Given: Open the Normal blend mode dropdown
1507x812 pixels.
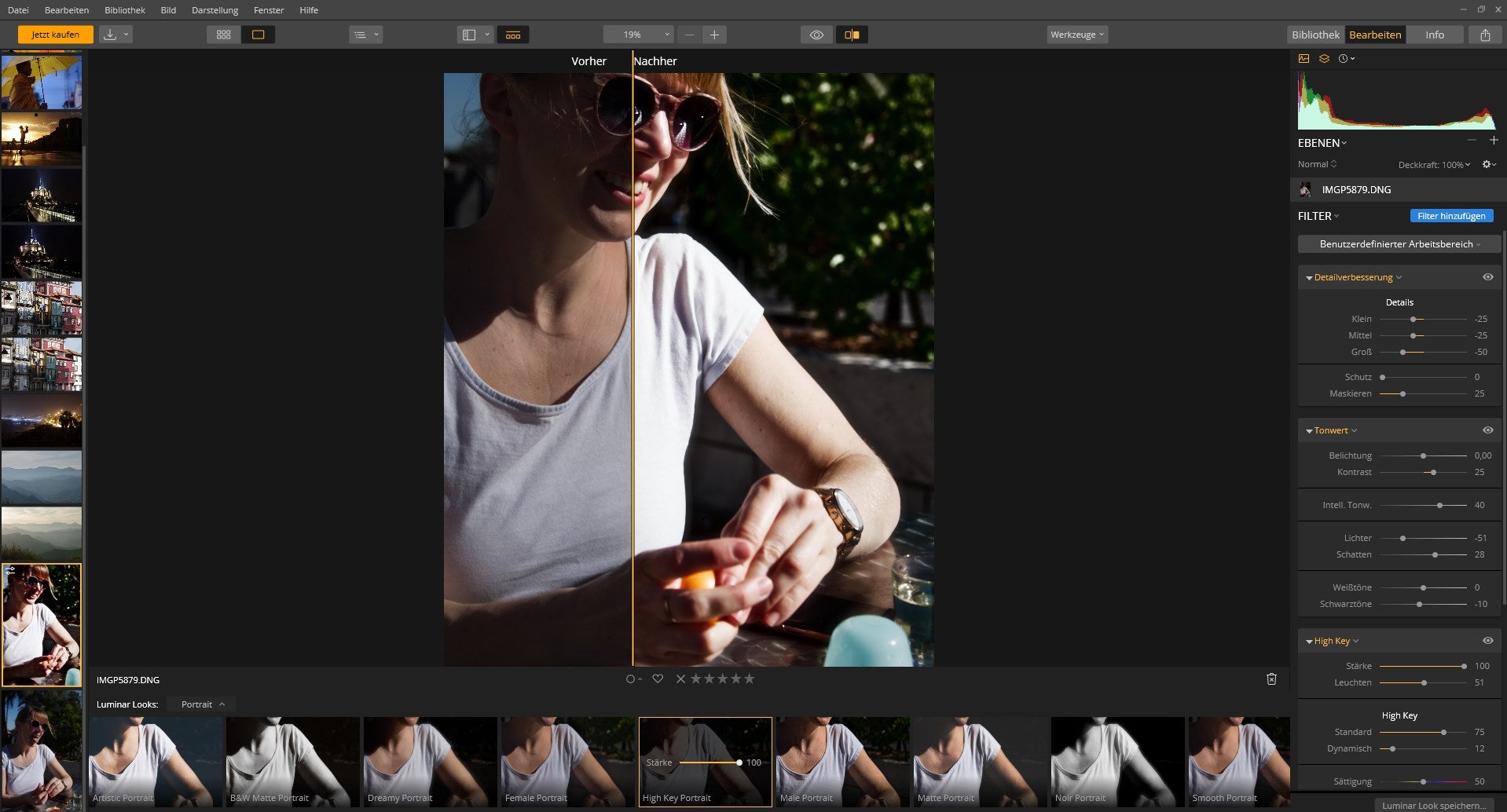Looking at the screenshot, I should (x=1317, y=164).
